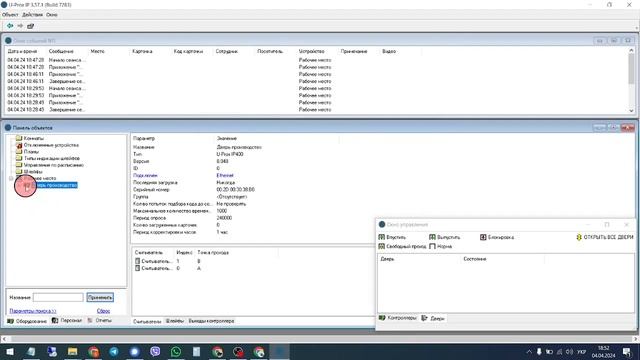The width and height of the screenshot is (640, 360).
Task: Click the volume icon in system tray
Action: coord(569,351)
